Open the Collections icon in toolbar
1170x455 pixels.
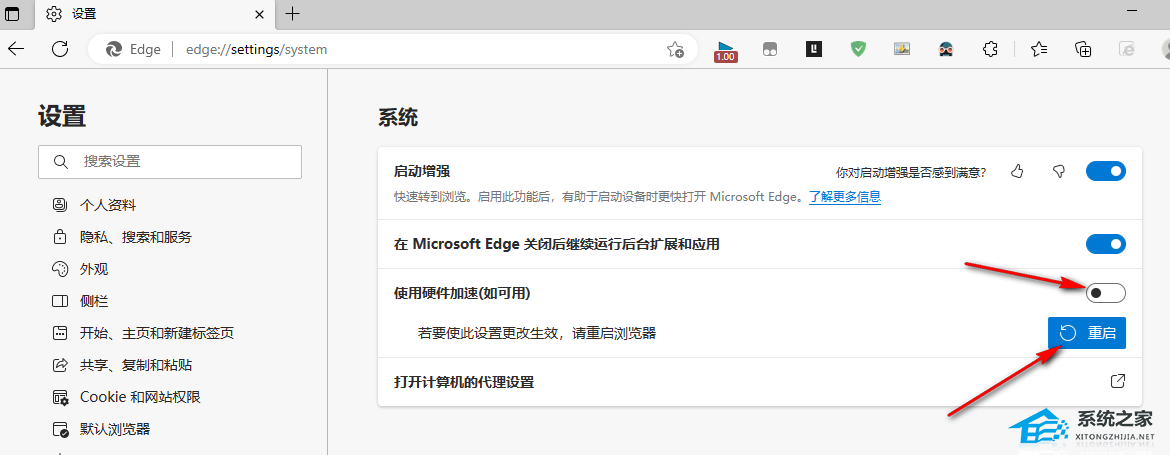pyautogui.click(x=1083, y=49)
